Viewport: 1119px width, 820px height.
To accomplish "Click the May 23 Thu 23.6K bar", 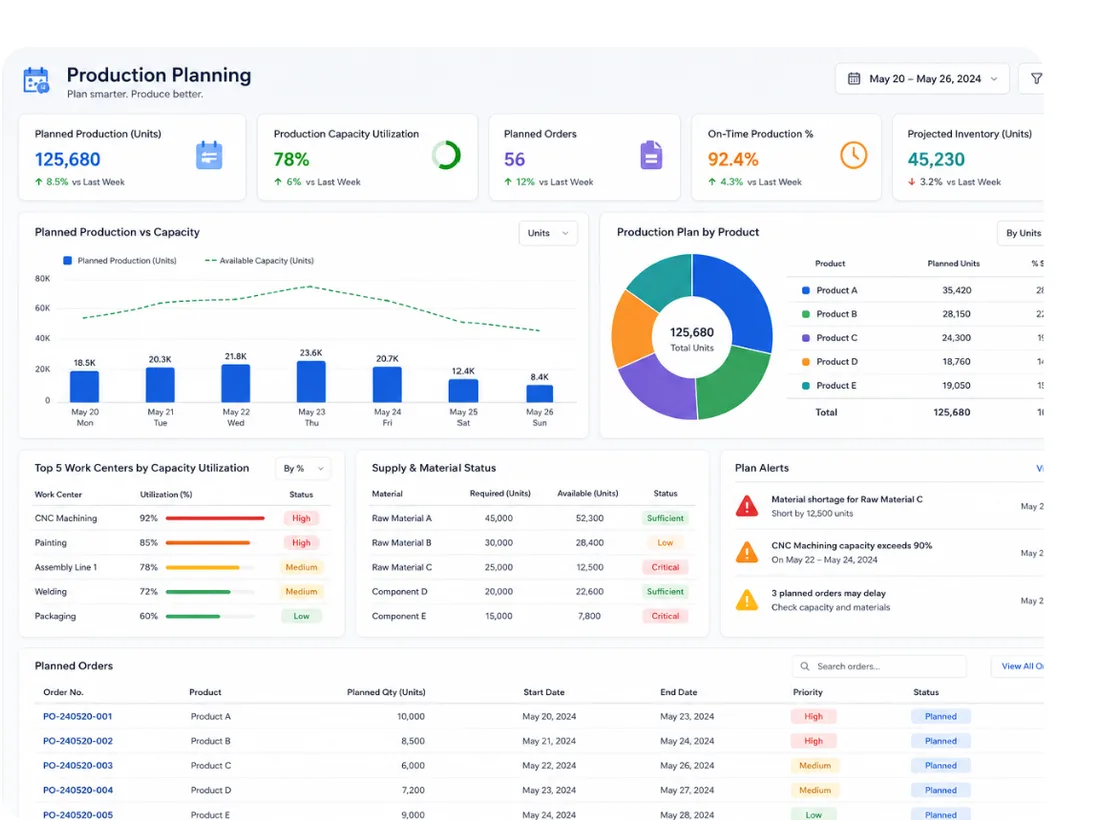I will click(x=311, y=381).
